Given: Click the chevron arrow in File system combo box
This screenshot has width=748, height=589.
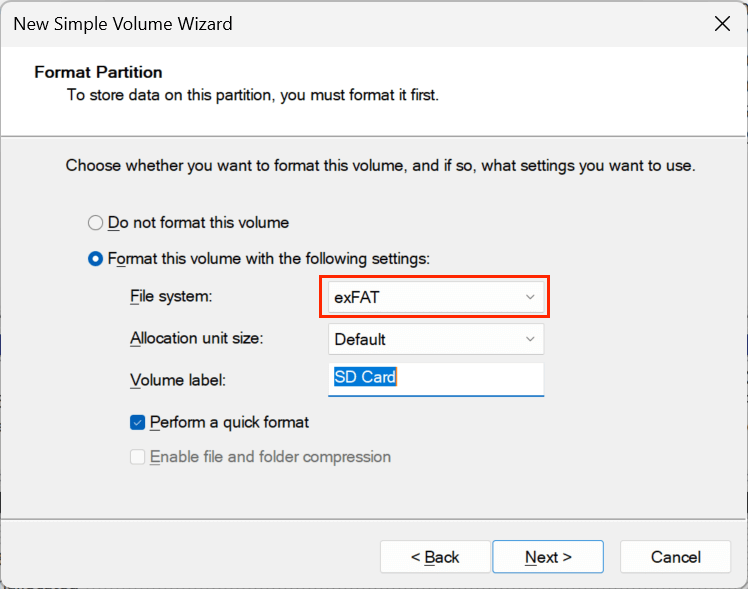Looking at the screenshot, I should point(530,297).
